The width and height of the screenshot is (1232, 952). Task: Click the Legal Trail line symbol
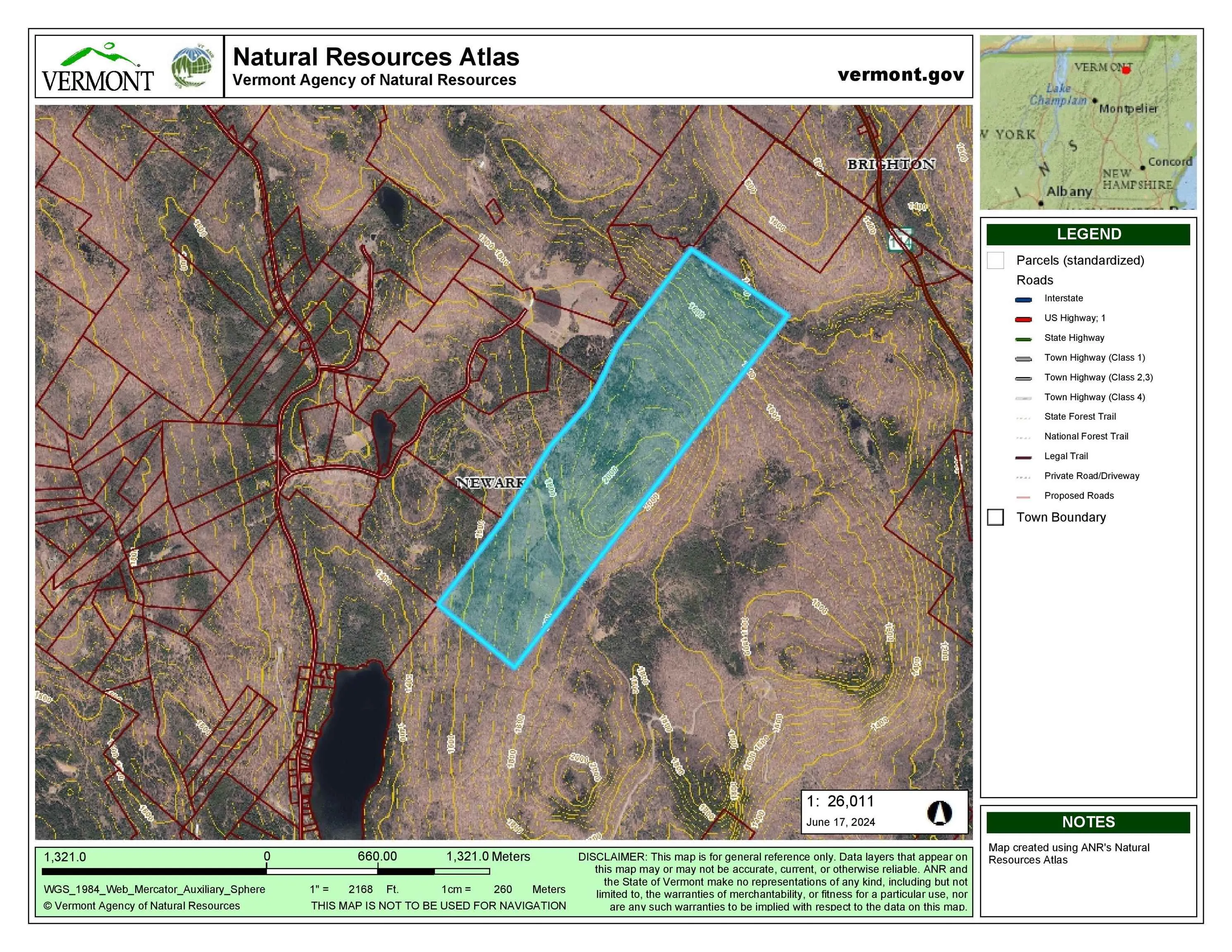1023,457
